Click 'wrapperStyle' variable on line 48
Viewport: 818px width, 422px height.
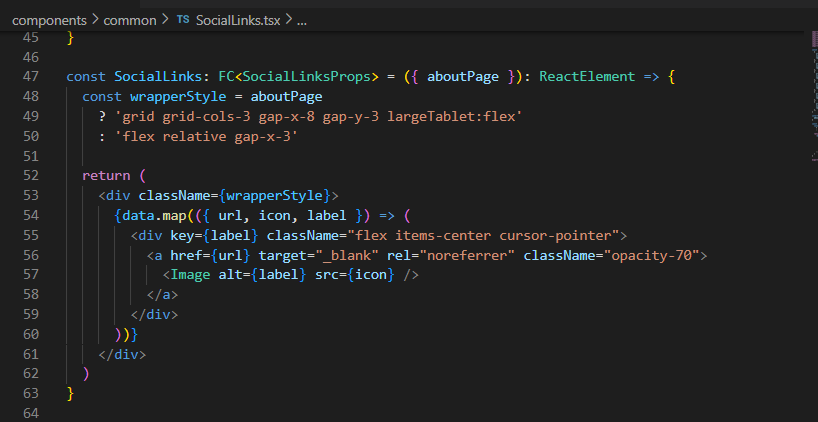tap(178, 97)
